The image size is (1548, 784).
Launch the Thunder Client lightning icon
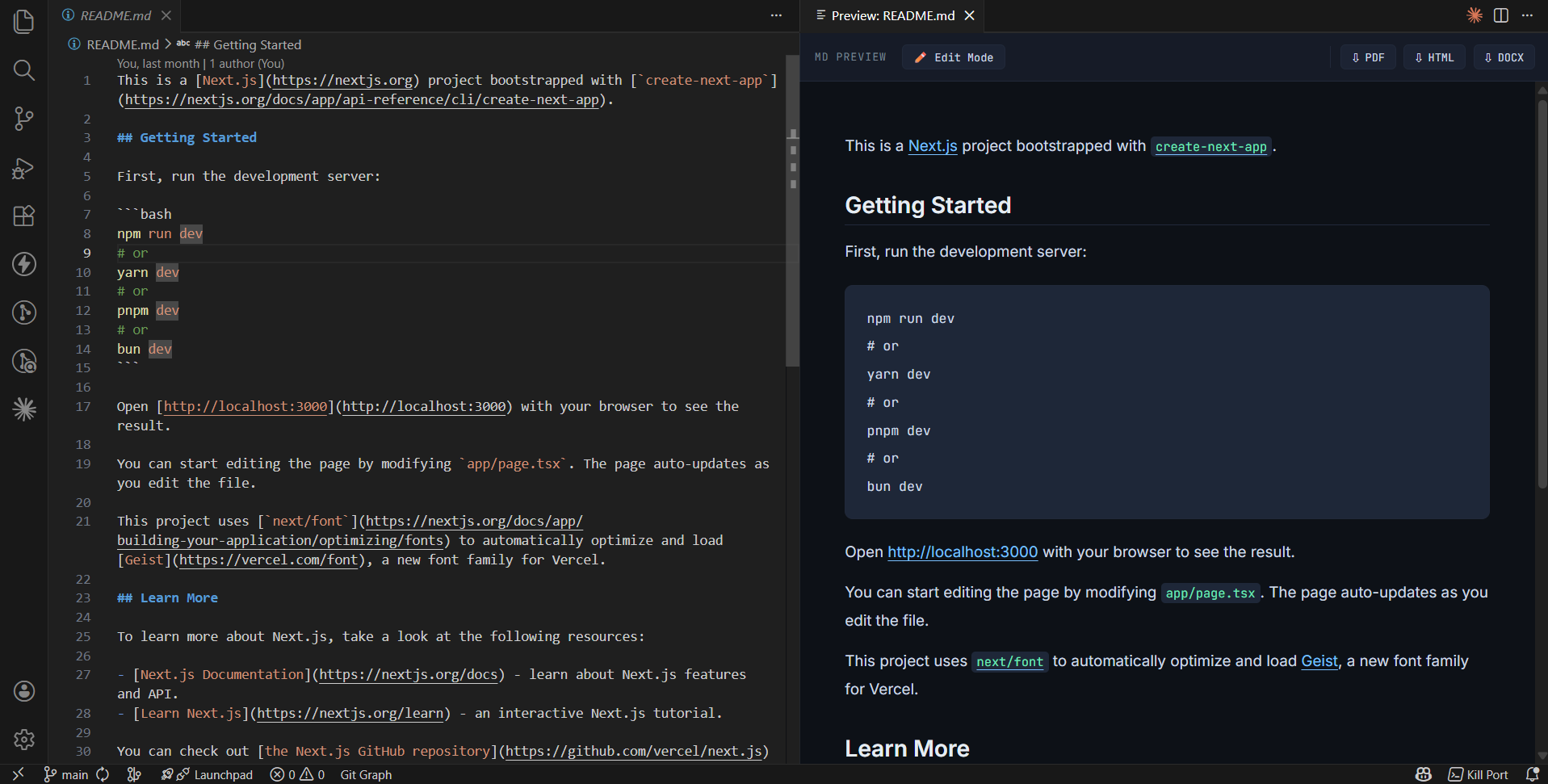(x=23, y=264)
